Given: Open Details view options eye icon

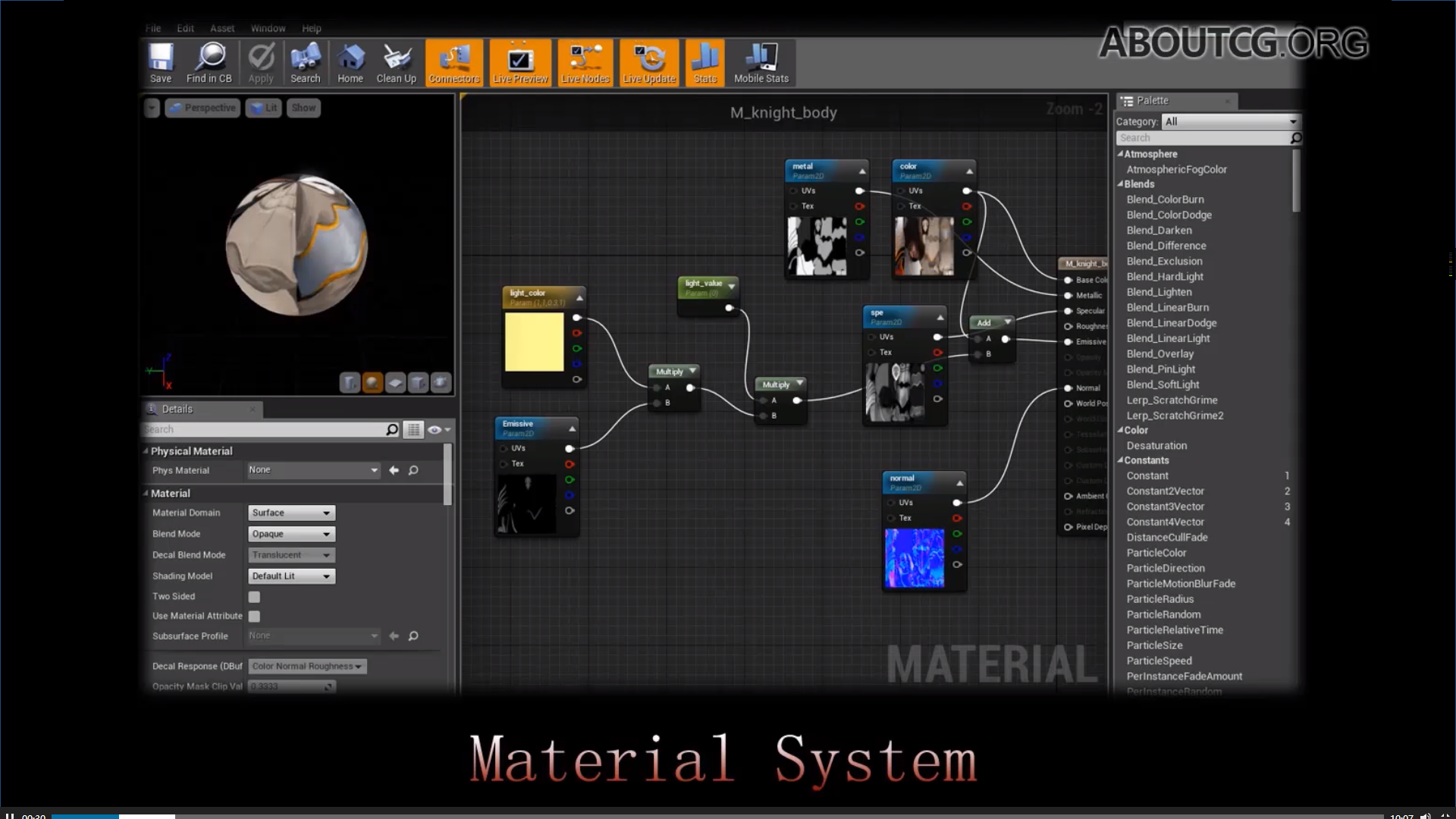Looking at the screenshot, I should click(x=439, y=430).
